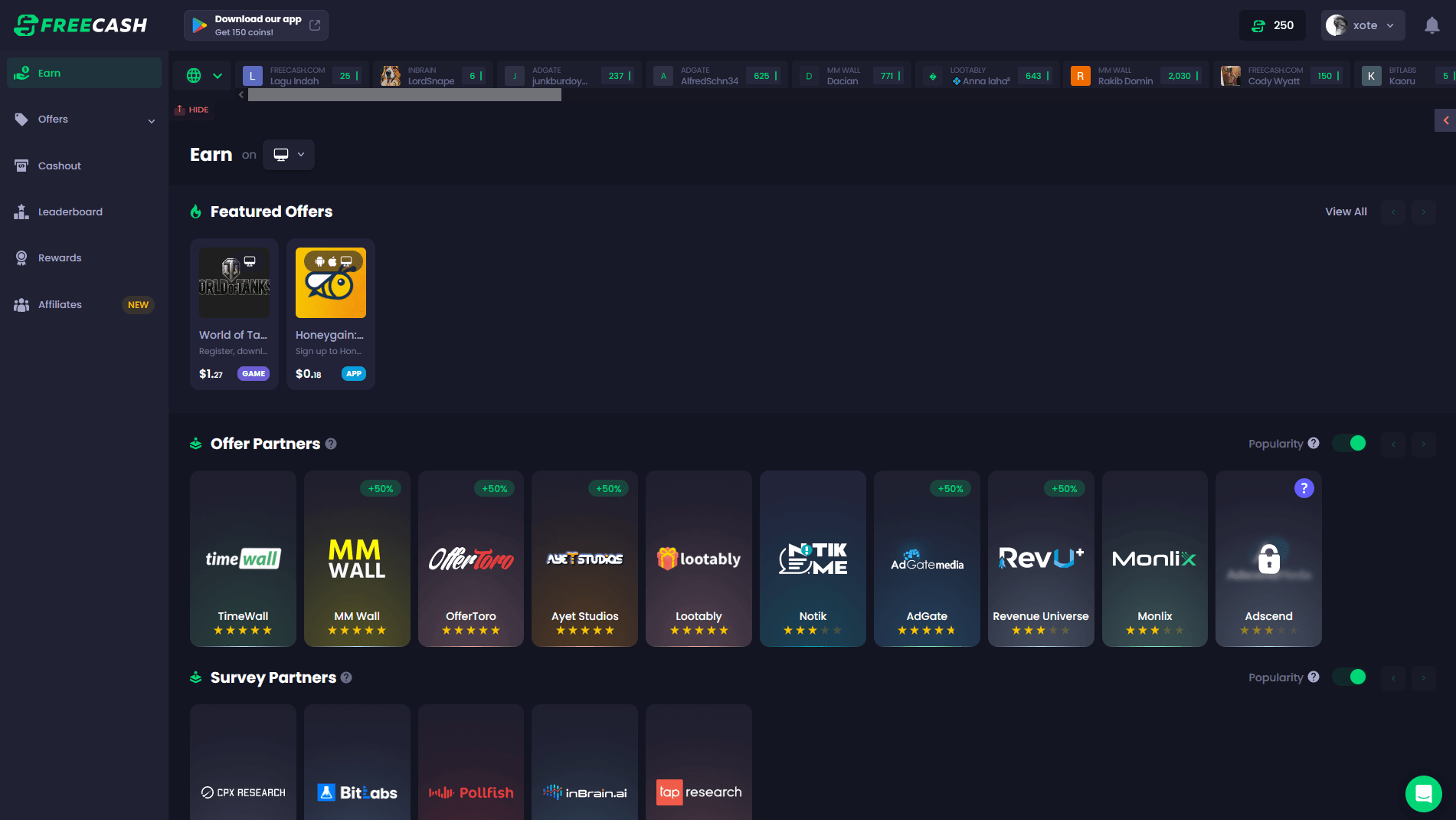Open the World of Tanks offer thumbnail
1456x820 pixels.
click(234, 282)
